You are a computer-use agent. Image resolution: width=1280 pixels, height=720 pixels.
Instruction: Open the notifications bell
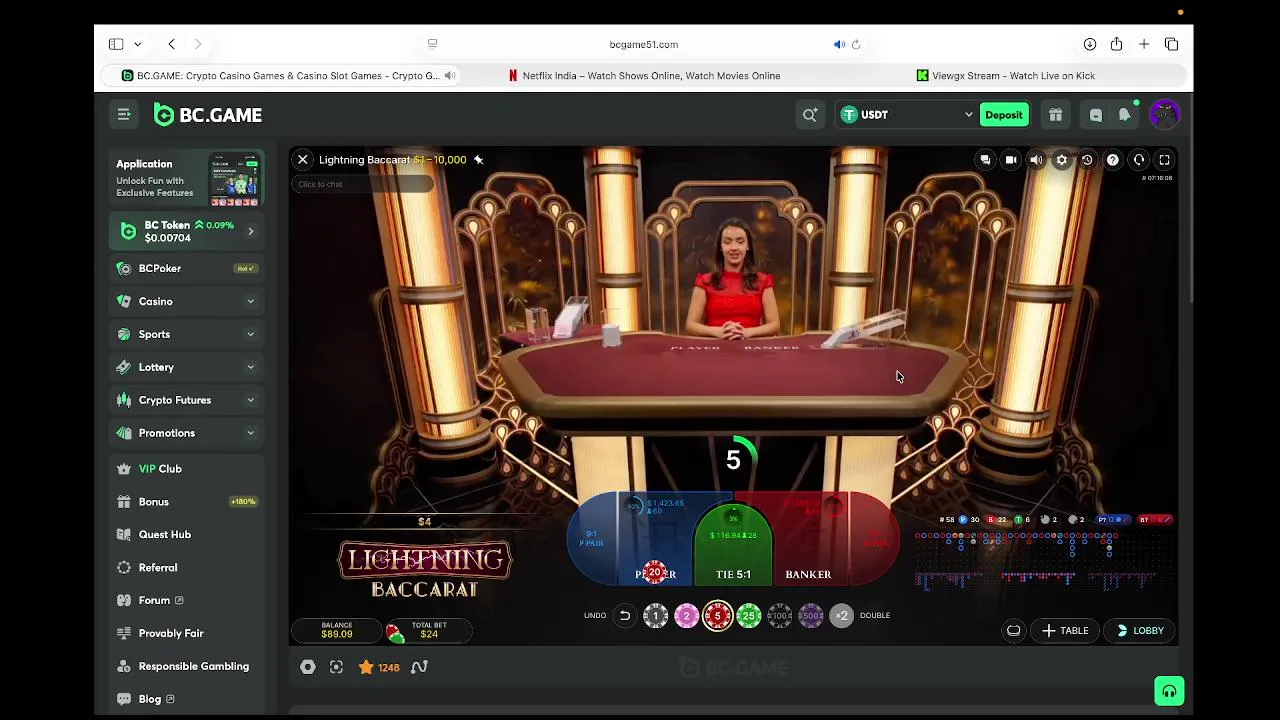1125,115
